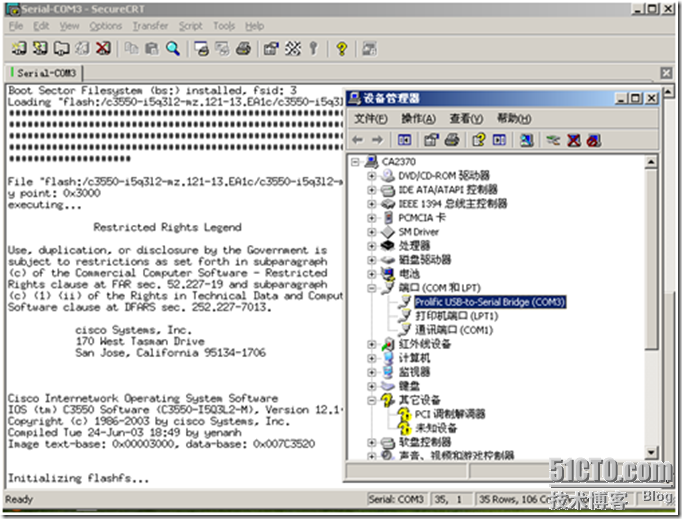Click the Disable device red X icon
The width and height of the screenshot is (682, 519).
[574, 140]
